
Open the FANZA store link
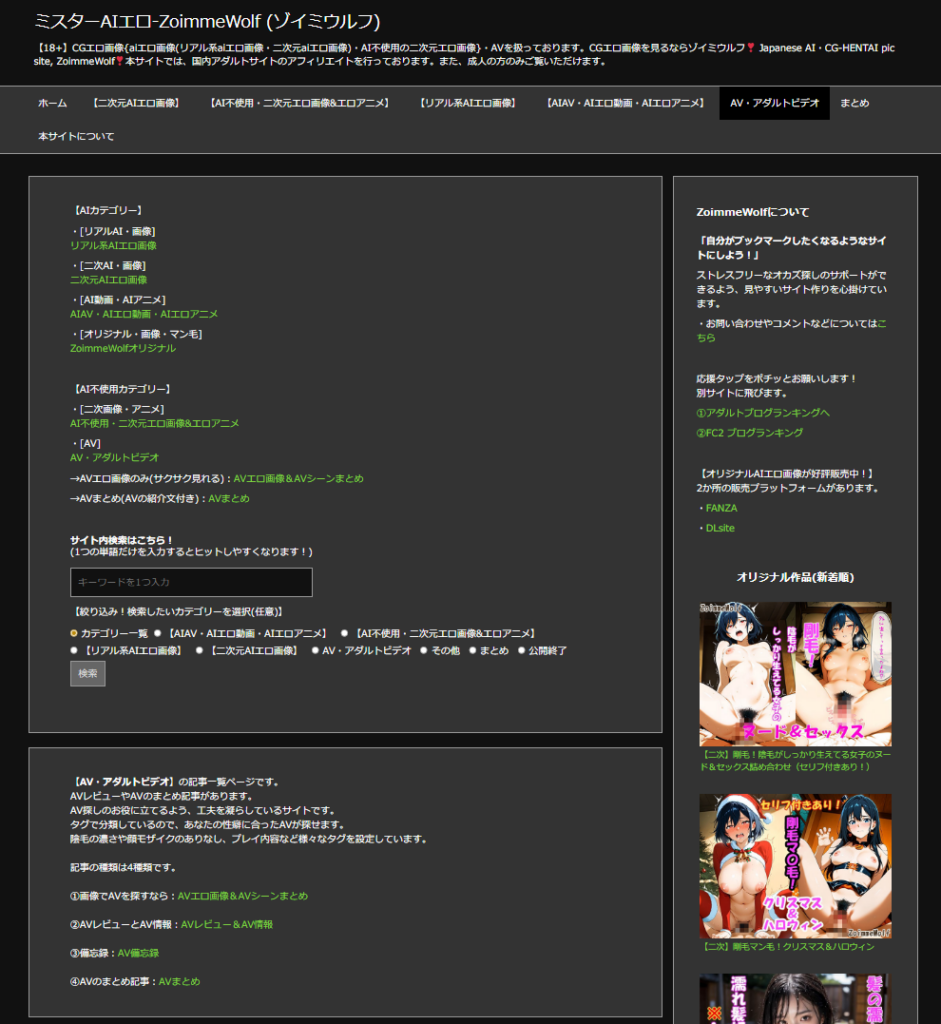click(720, 508)
